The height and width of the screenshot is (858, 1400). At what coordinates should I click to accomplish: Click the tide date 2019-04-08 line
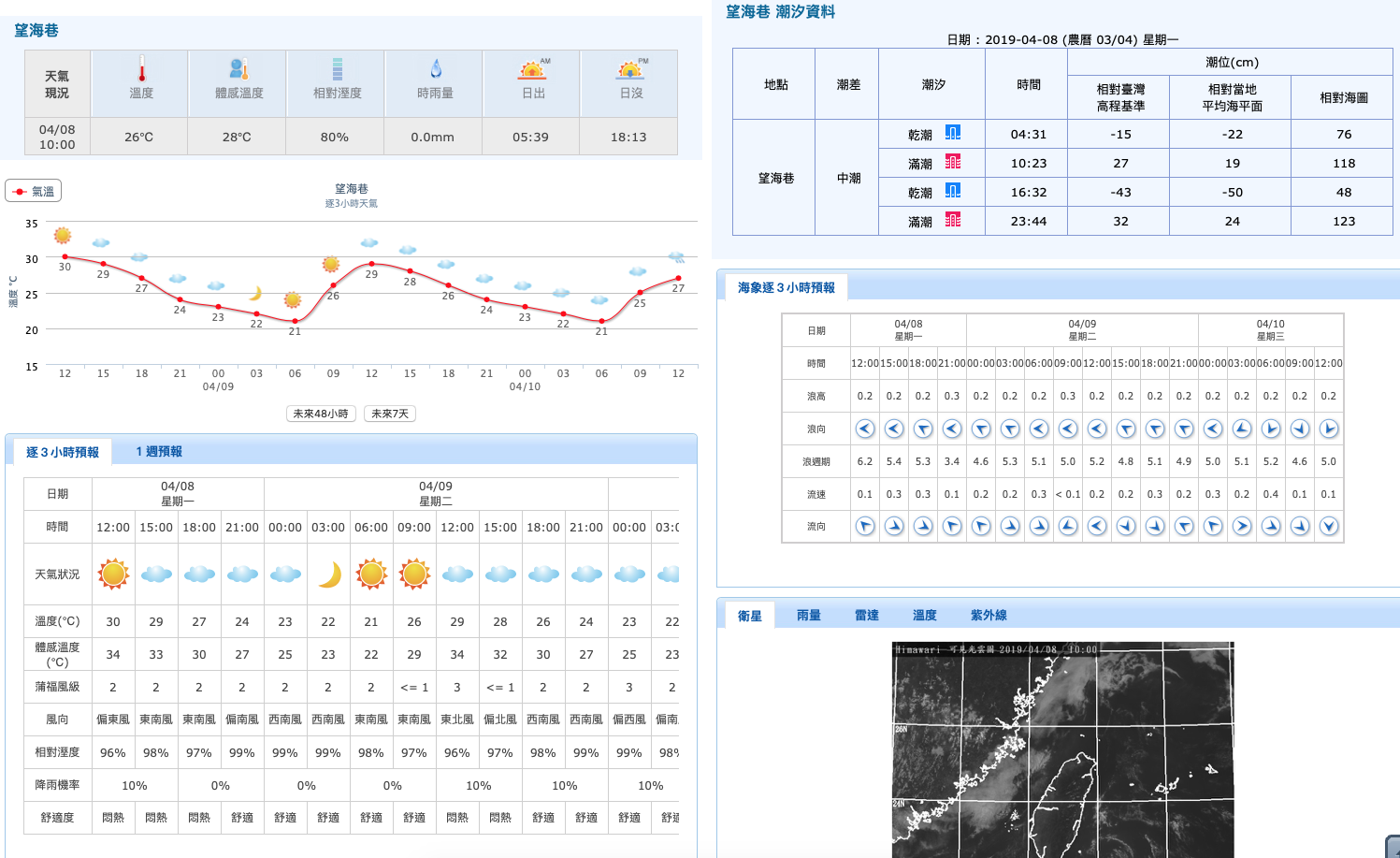[1062, 39]
